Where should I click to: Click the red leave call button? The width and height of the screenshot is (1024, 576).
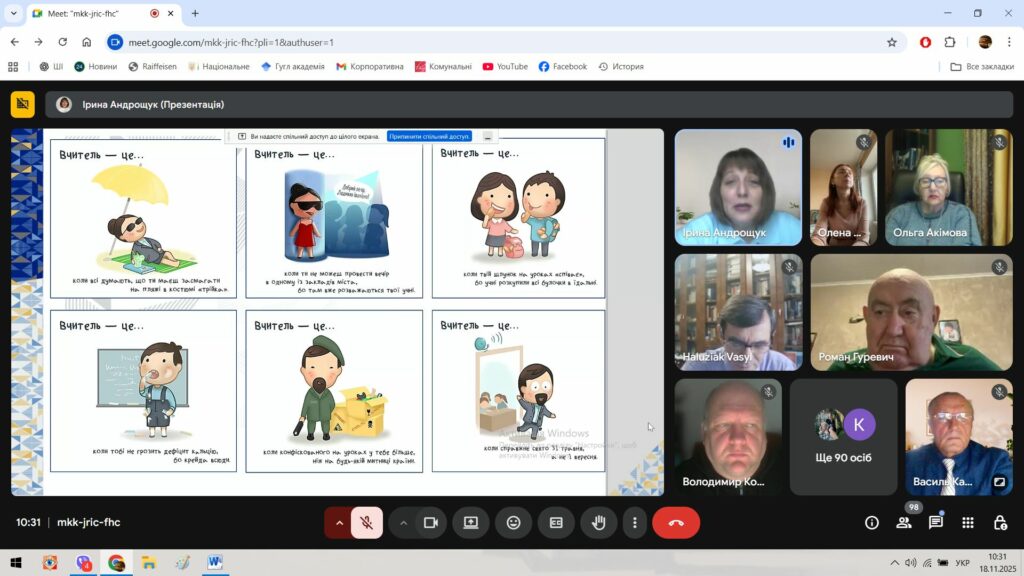[676, 522]
